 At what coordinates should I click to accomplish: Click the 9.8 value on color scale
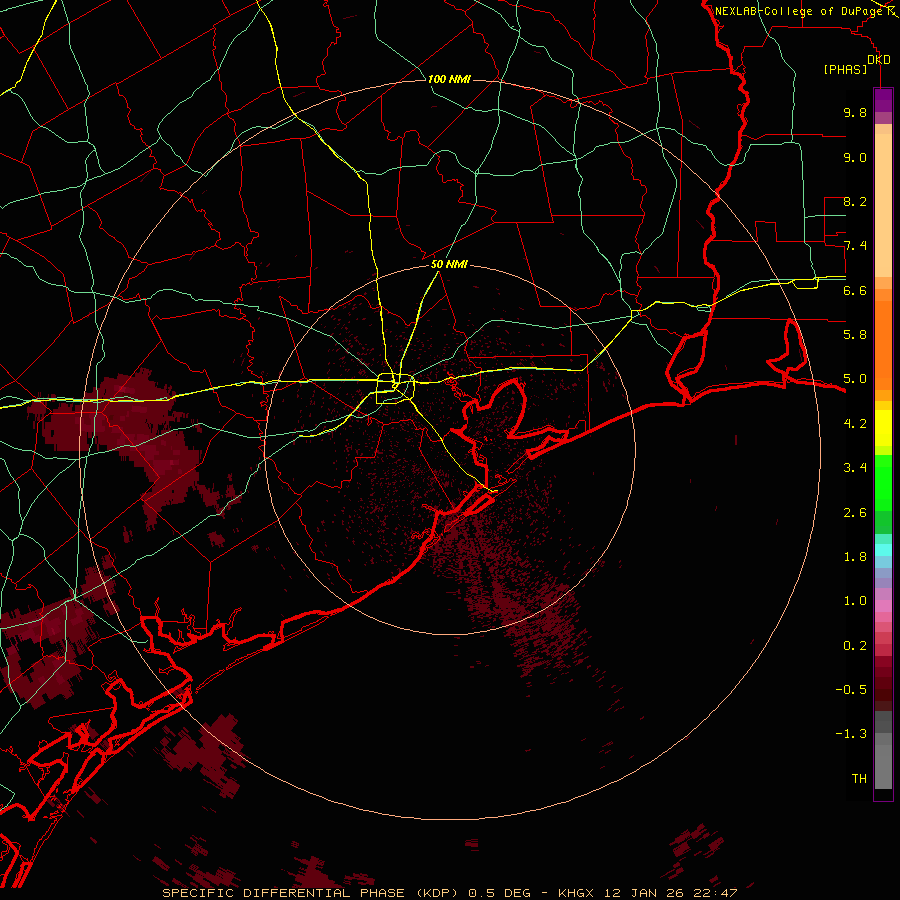(855, 113)
